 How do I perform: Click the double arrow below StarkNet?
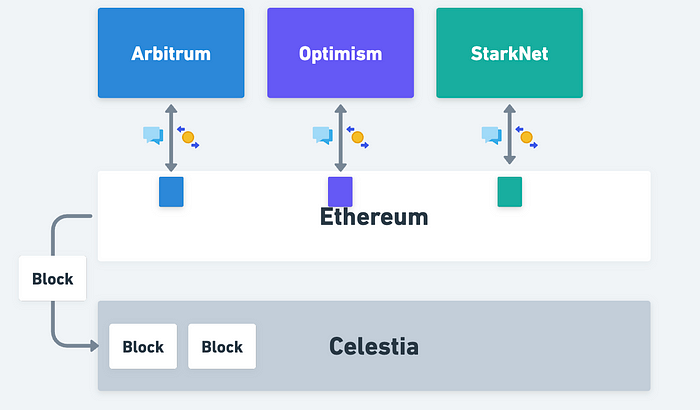point(509,134)
